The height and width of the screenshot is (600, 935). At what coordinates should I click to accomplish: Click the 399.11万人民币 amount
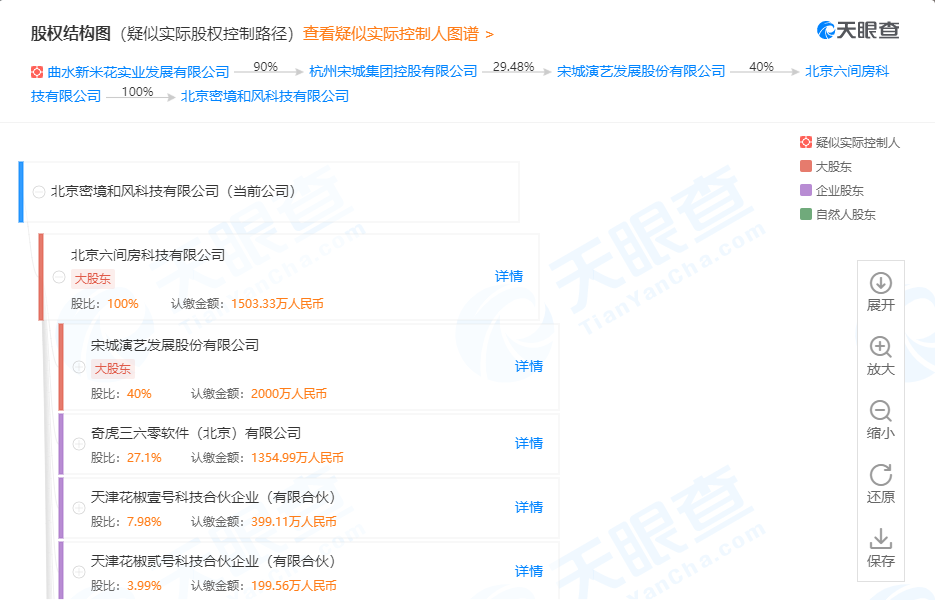[x=293, y=521]
